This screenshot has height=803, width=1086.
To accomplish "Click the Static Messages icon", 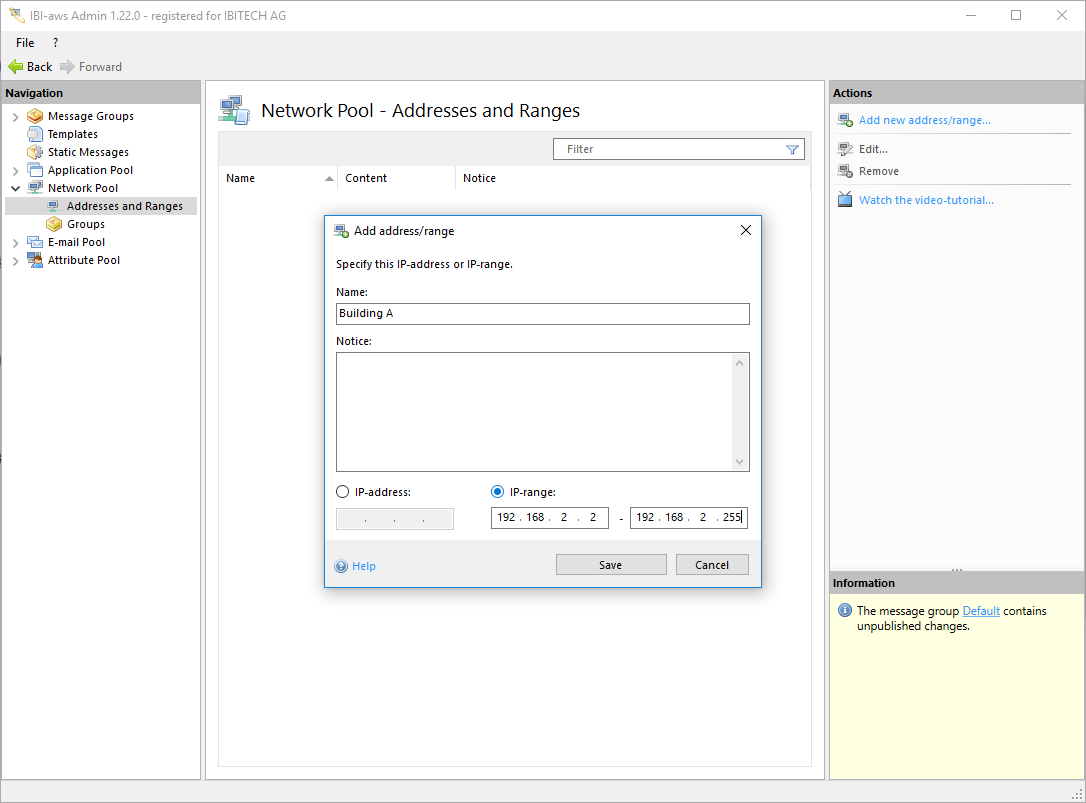I will pyautogui.click(x=36, y=152).
